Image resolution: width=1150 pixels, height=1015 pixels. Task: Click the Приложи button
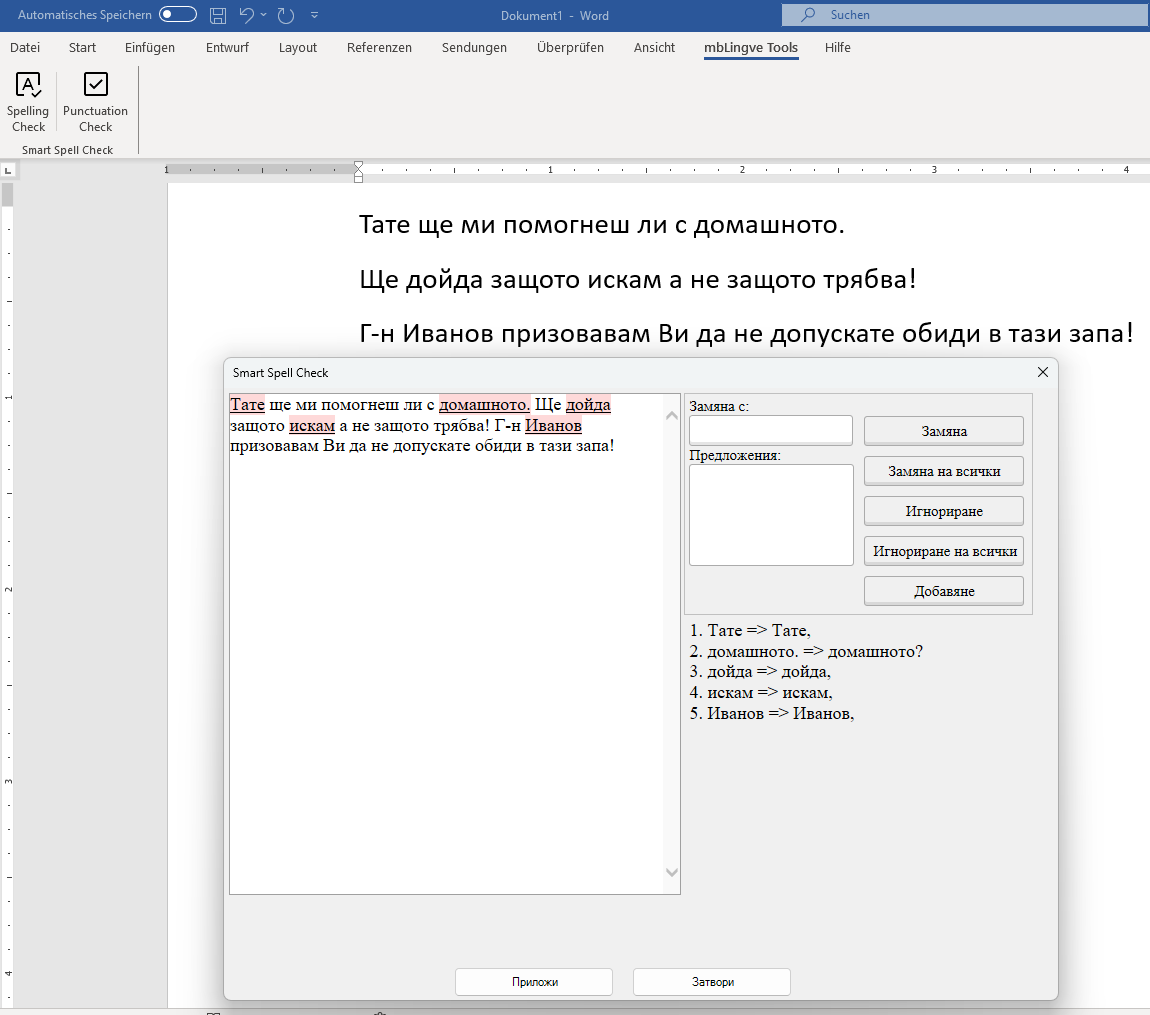[534, 982]
